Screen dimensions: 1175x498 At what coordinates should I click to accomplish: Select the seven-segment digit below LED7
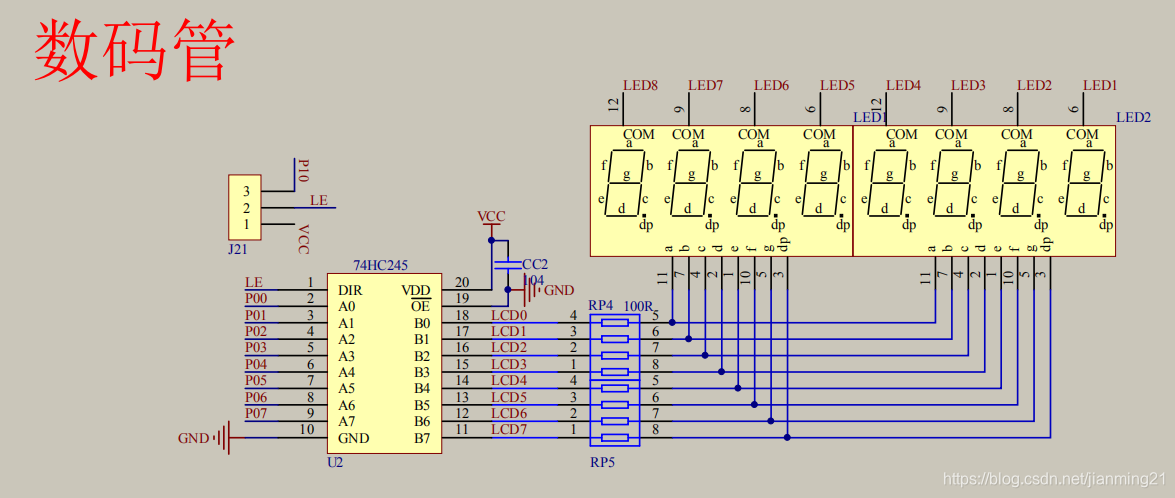point(691,183)
